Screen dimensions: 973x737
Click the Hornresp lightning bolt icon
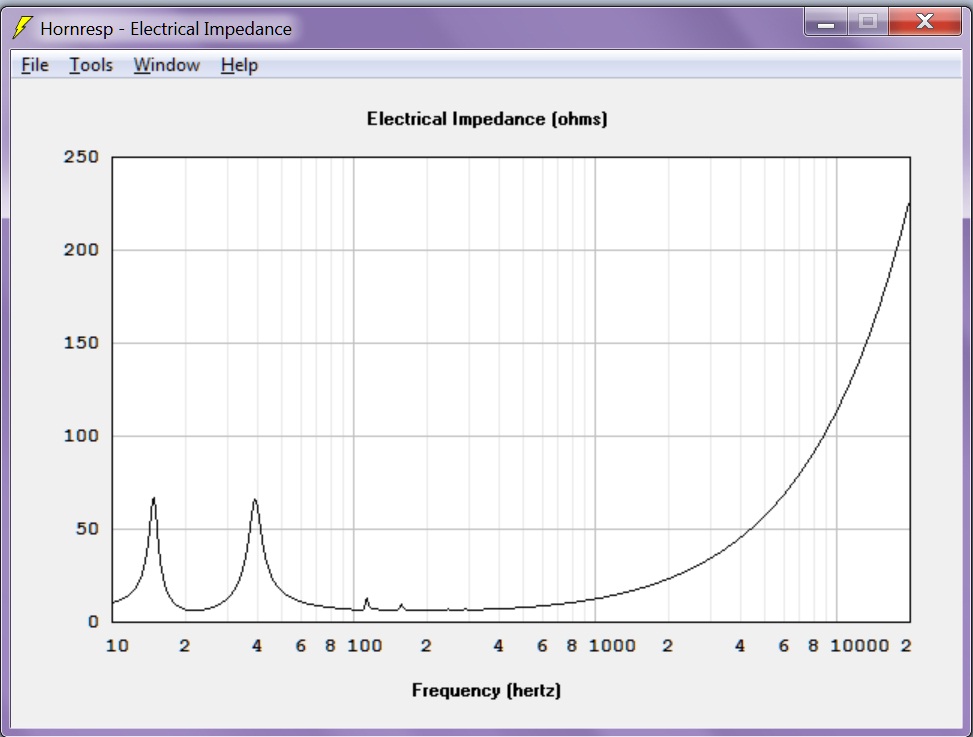(22, 27)
